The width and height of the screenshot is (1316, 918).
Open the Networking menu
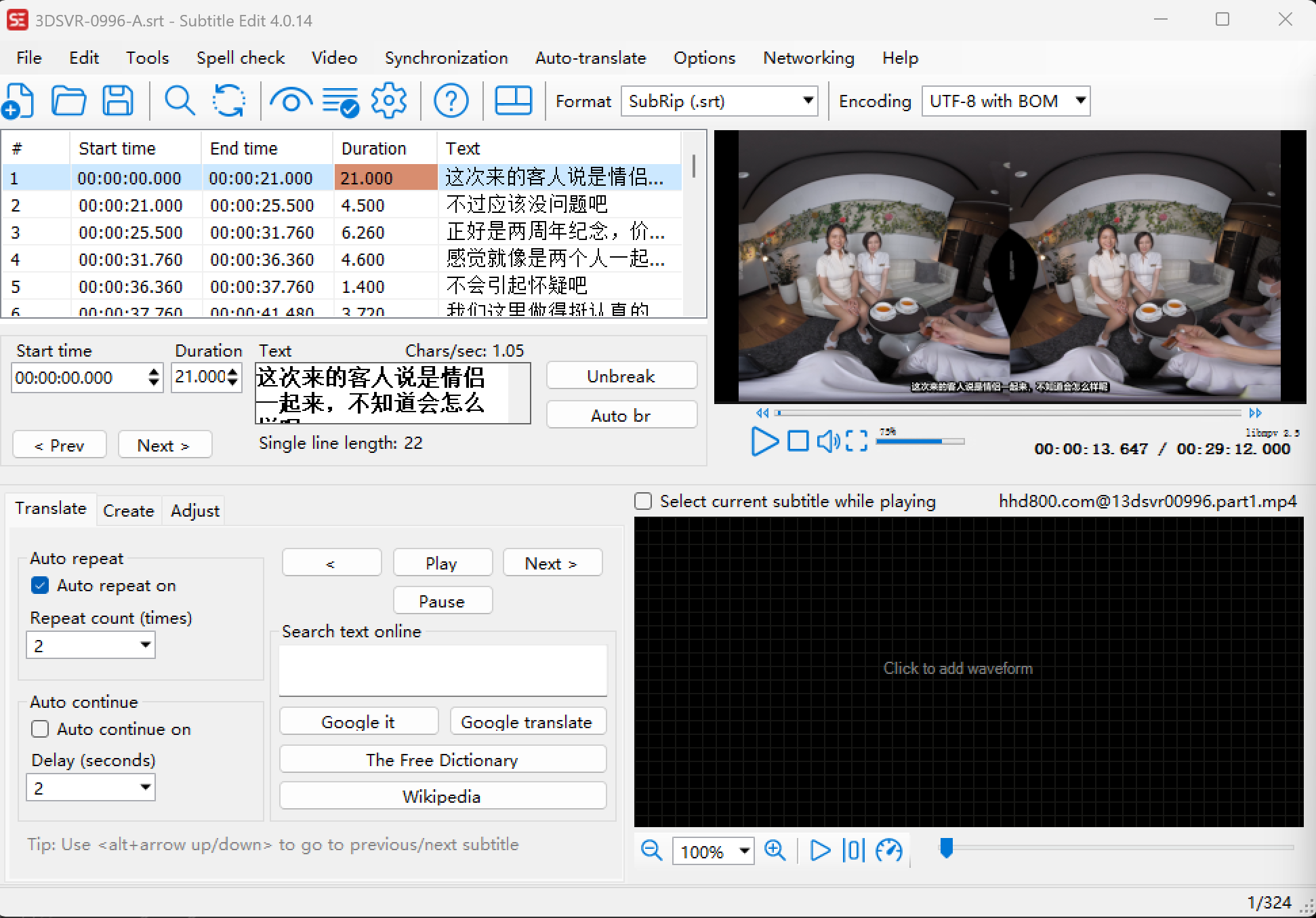(809, 58)
